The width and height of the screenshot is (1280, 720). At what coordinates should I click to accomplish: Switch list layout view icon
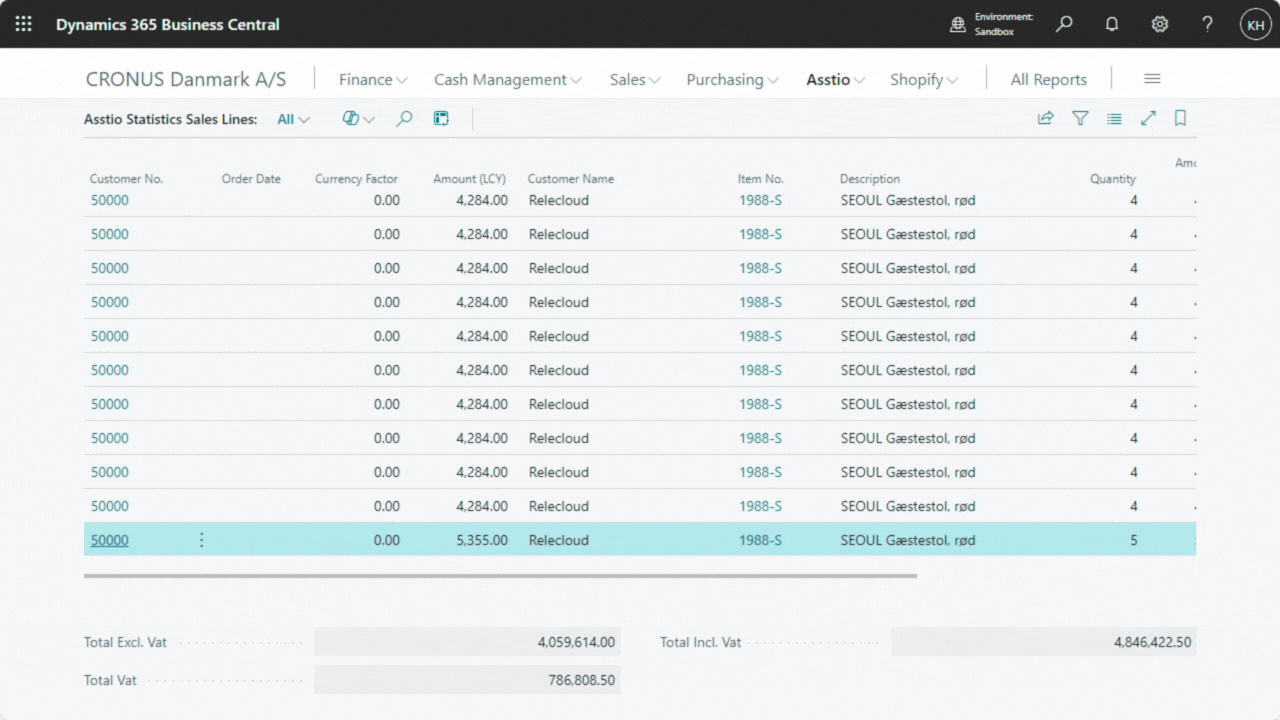click(1114, 118)
